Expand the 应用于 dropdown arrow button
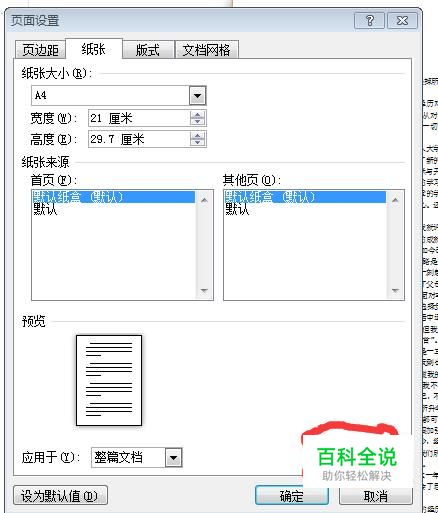The height and width of the screenshot is (513, 438). click(x=173, y=457)
